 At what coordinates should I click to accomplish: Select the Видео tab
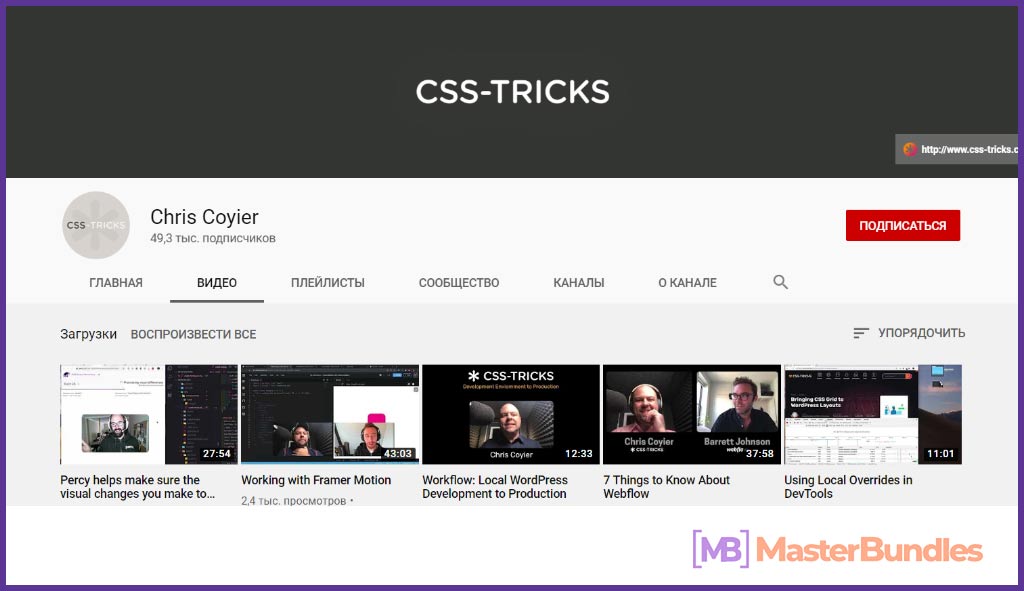coord(217,283)
